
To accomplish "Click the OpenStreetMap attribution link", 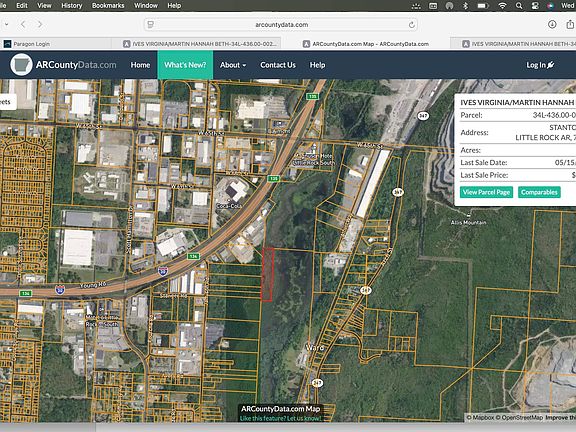I will [x=519, y=418].
